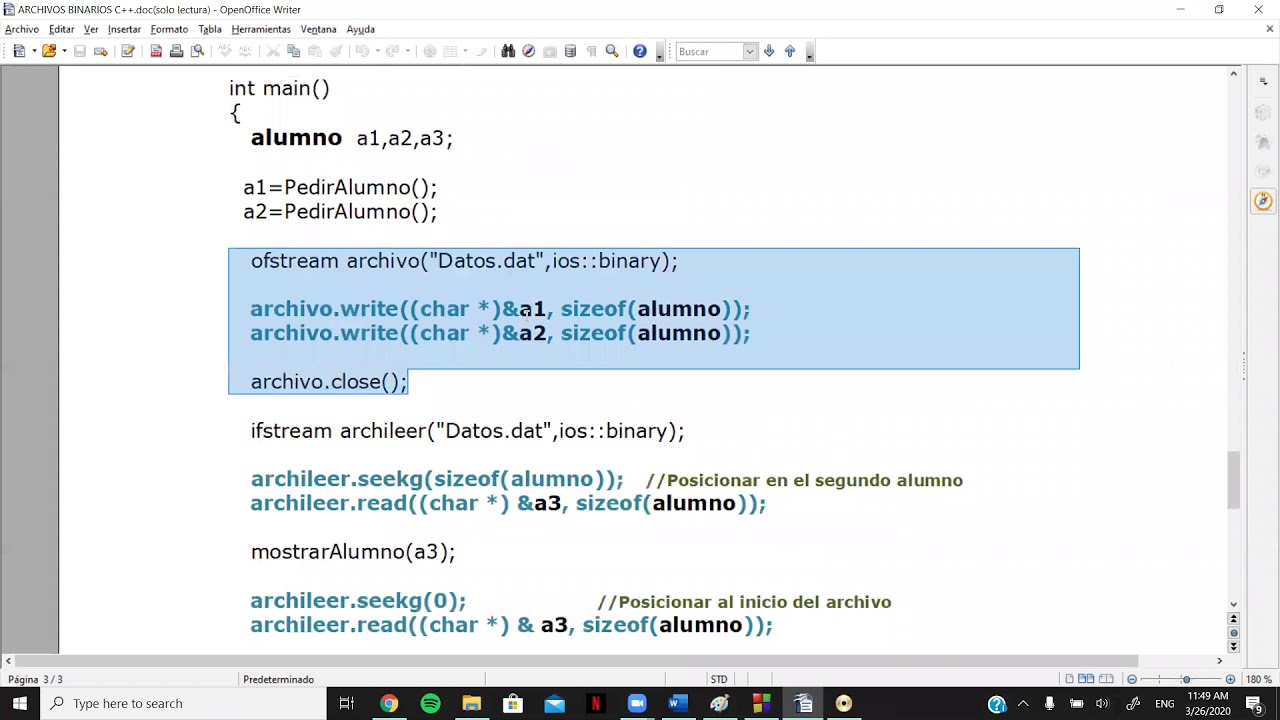Click the volume speaker tray icon
This screenshot has height=720, width=1280.
pos(1102,703)
